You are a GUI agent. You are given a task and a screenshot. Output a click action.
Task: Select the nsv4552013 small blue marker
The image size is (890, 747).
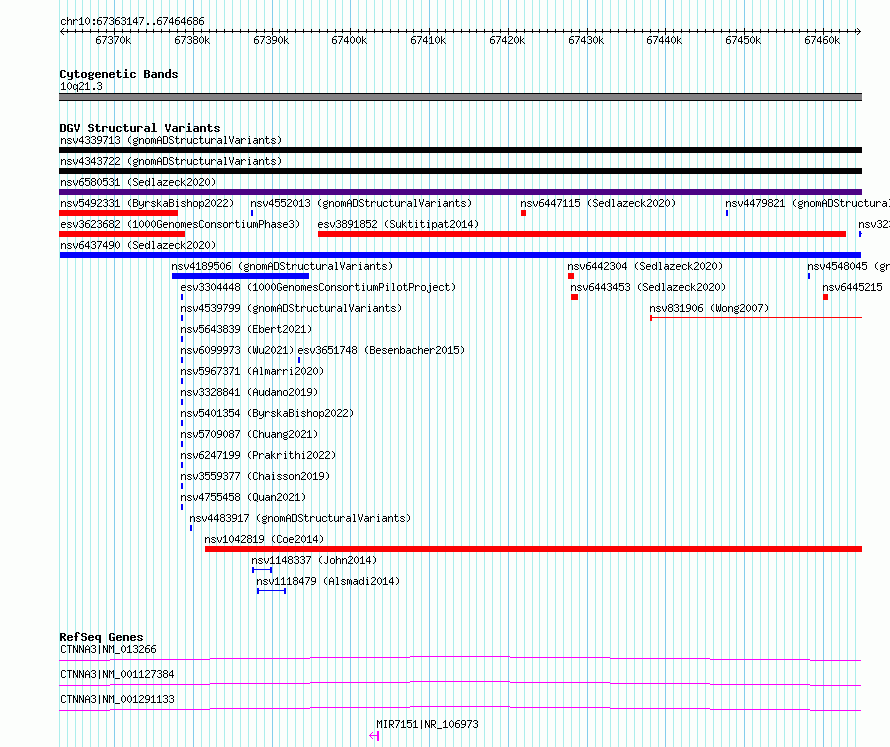(252, 213)
